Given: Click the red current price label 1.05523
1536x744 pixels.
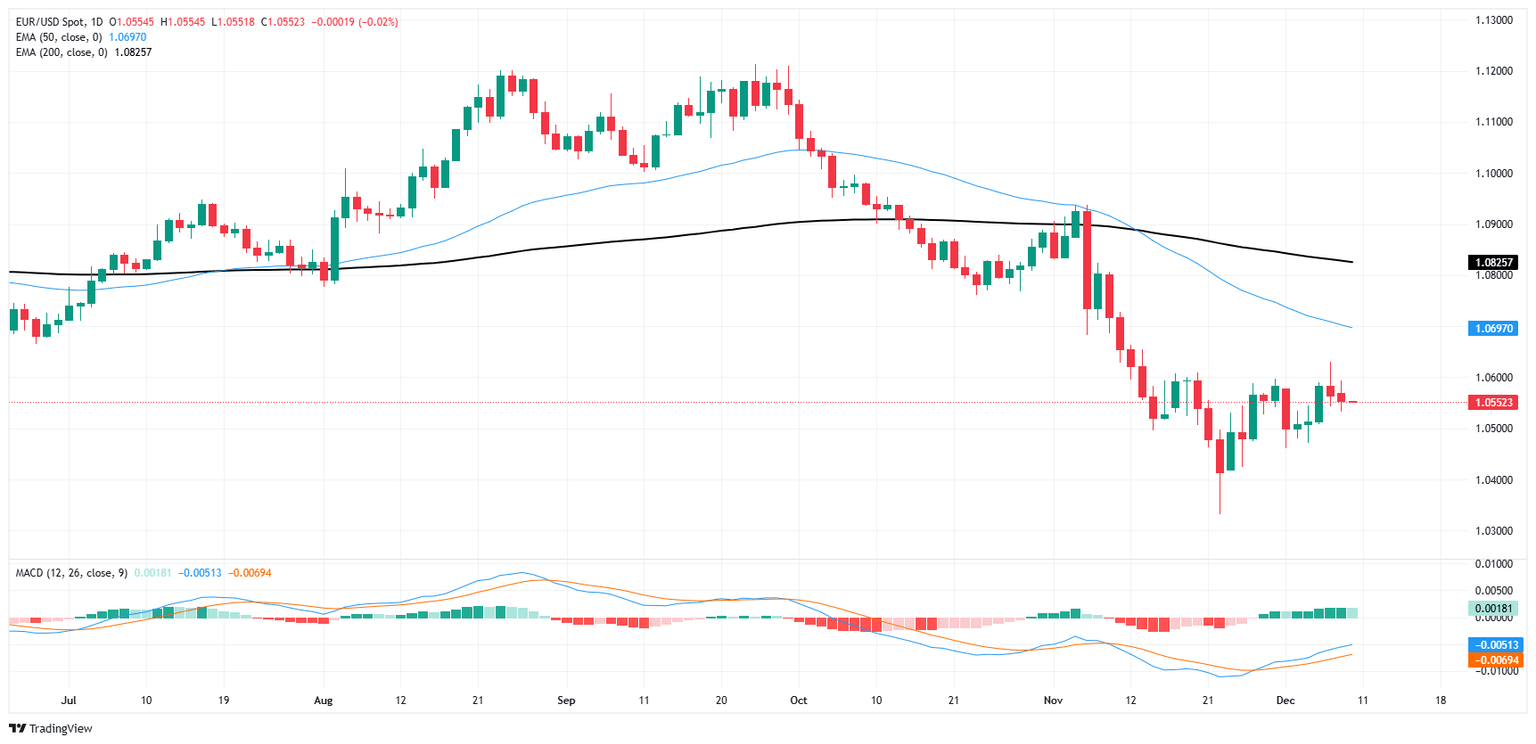Looking at the screenshot, I should (x=1494, y=402).
